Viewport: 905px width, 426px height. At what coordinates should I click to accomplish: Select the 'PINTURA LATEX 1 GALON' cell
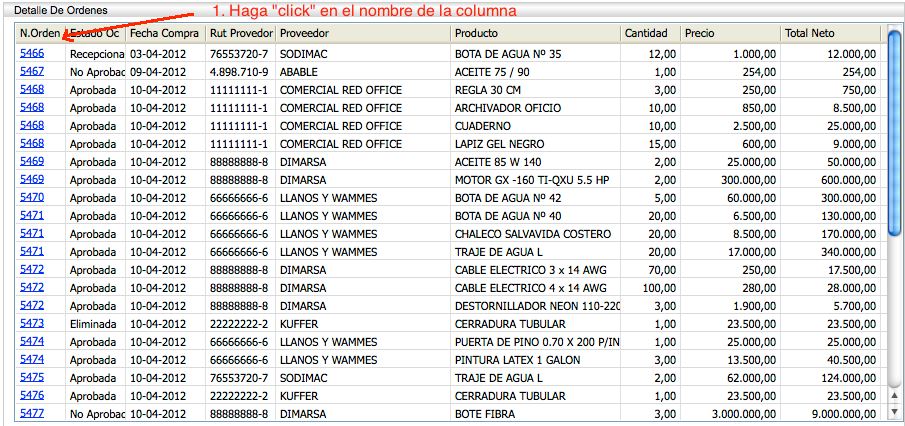(x=536, y=360)
